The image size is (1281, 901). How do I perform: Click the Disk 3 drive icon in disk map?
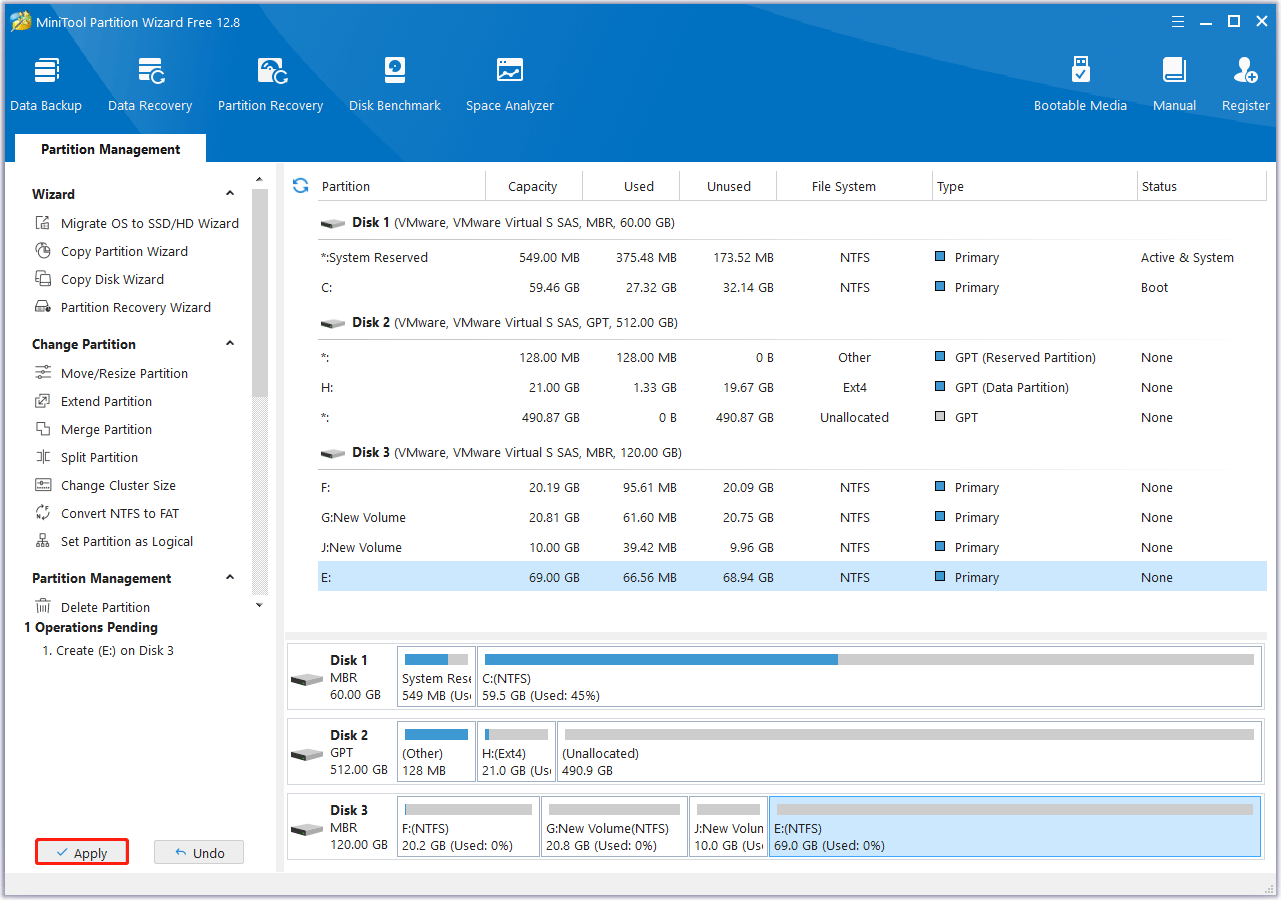(x=307, y=829)
